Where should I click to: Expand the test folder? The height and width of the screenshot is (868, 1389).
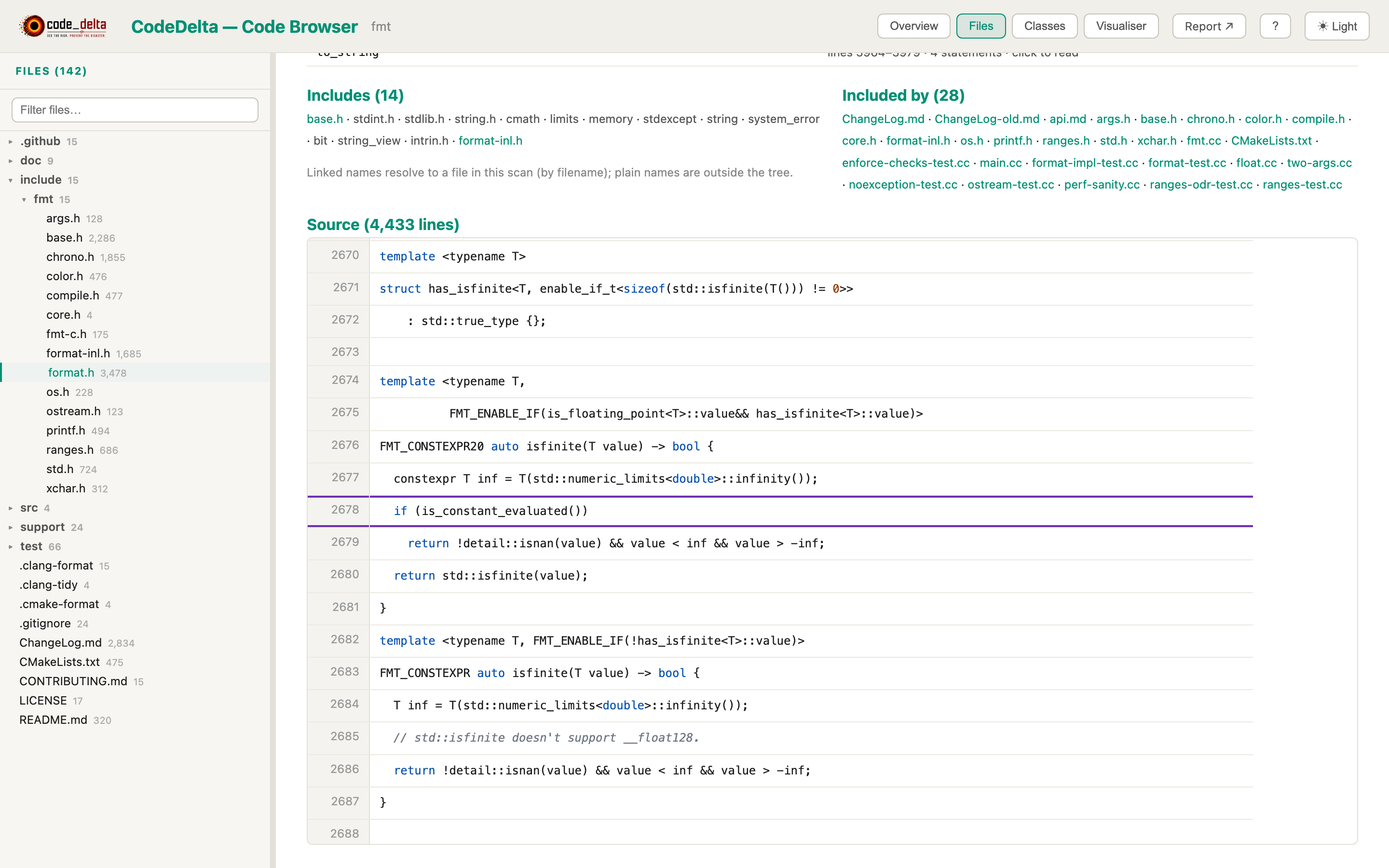31,546
